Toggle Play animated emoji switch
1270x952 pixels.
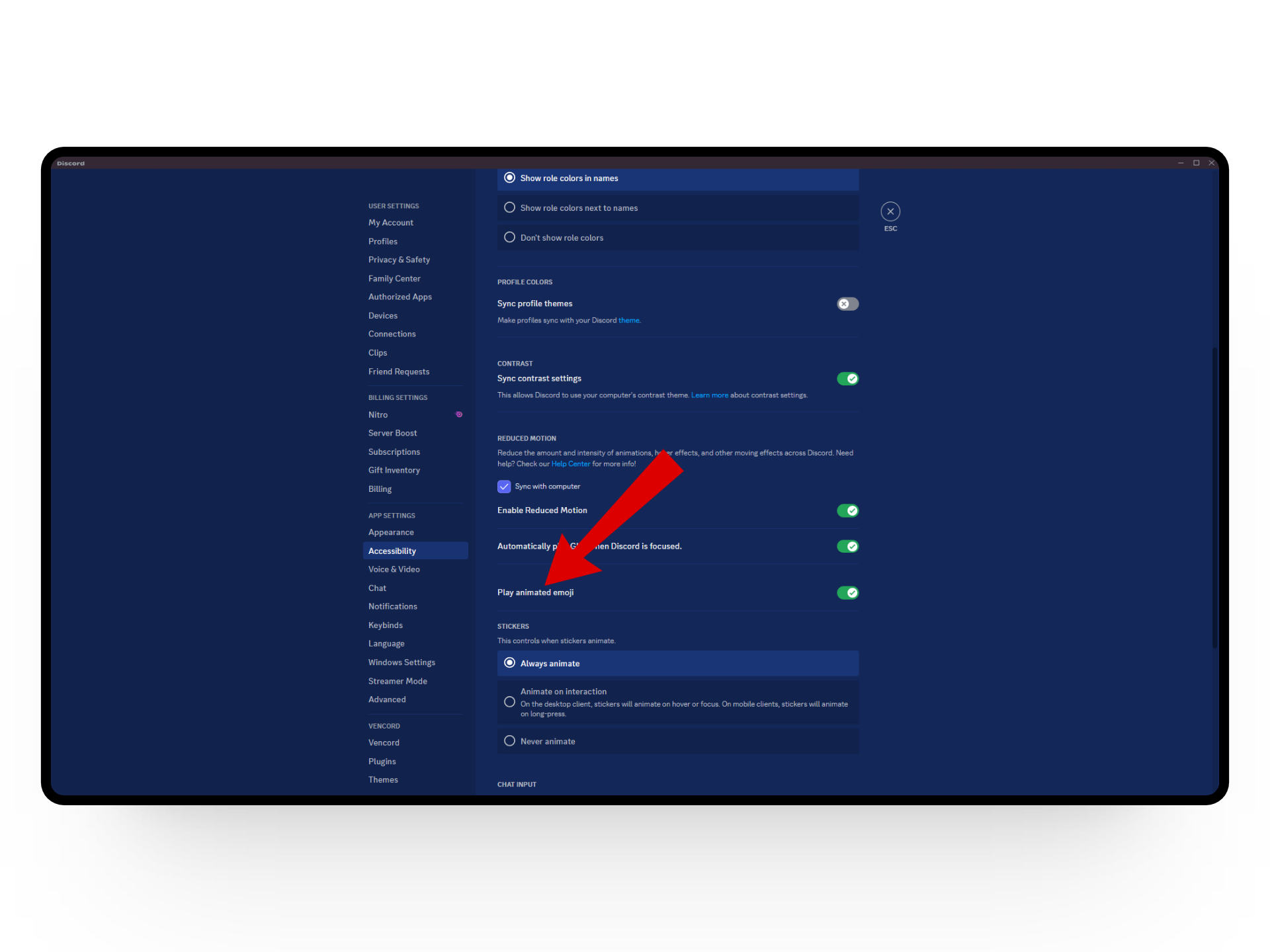tap(847, 592)
